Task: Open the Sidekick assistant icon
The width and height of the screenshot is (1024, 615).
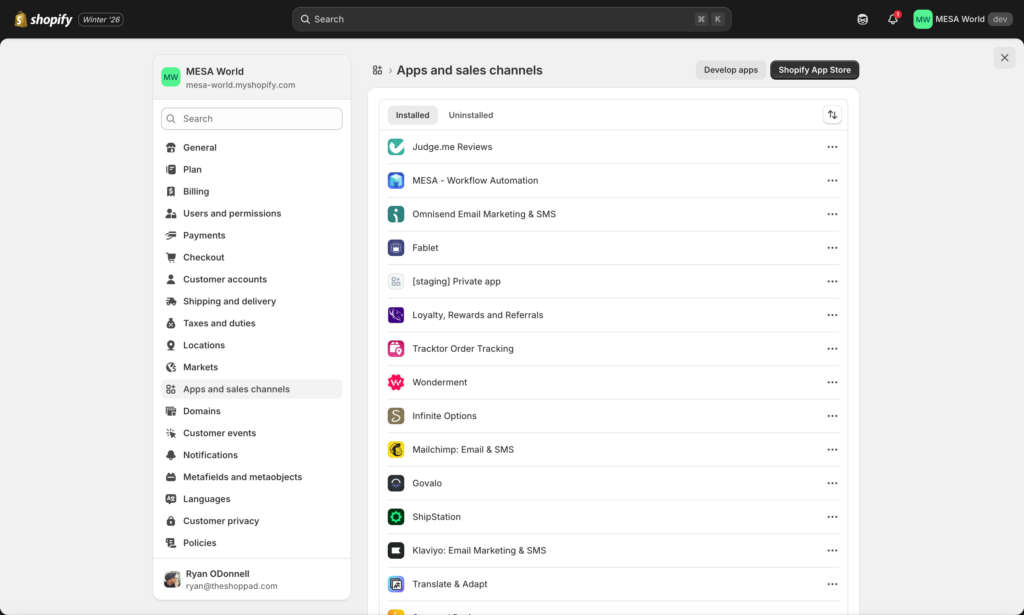Action: 862,19
